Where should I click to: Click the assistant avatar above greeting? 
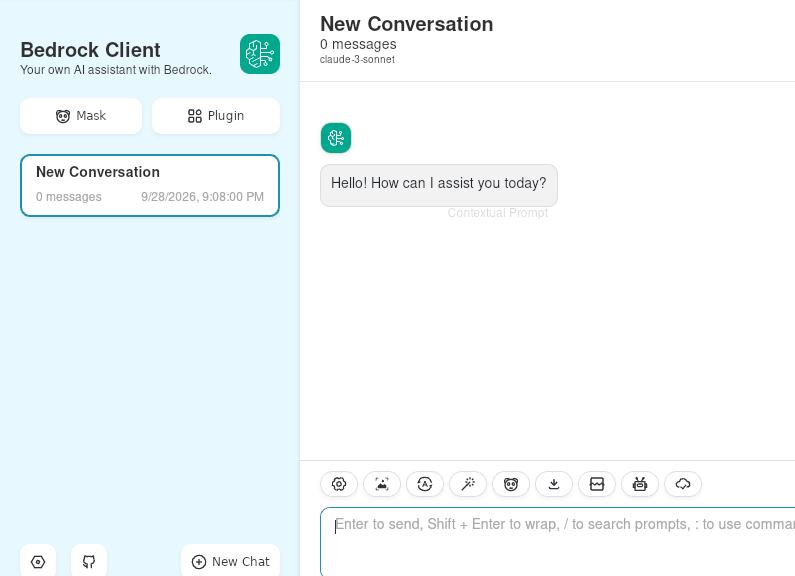336,138
